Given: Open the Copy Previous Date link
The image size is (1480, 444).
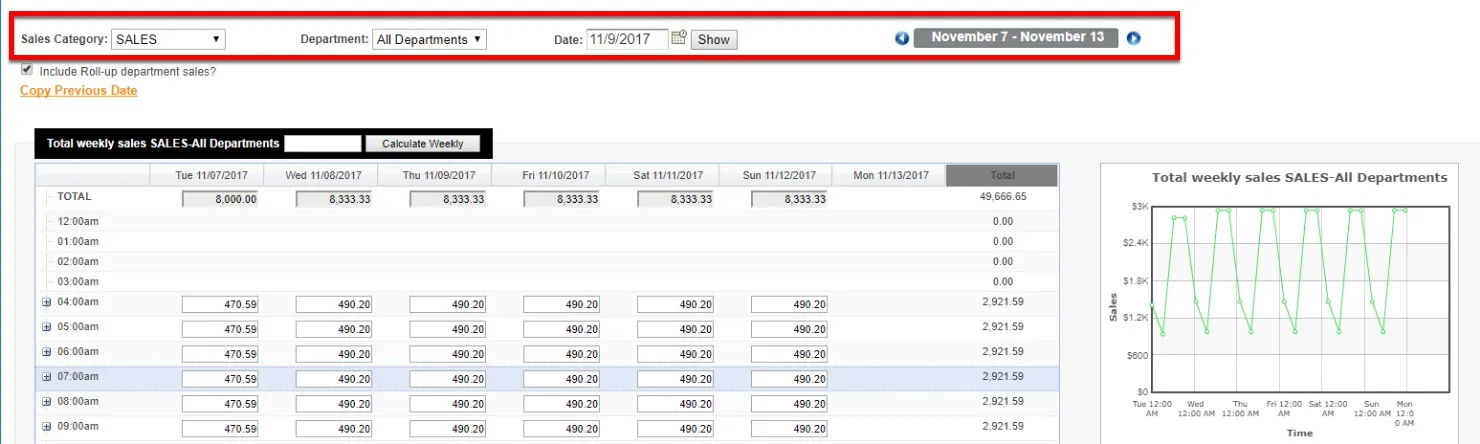Looking at the screenshot, I should (79, 91).
